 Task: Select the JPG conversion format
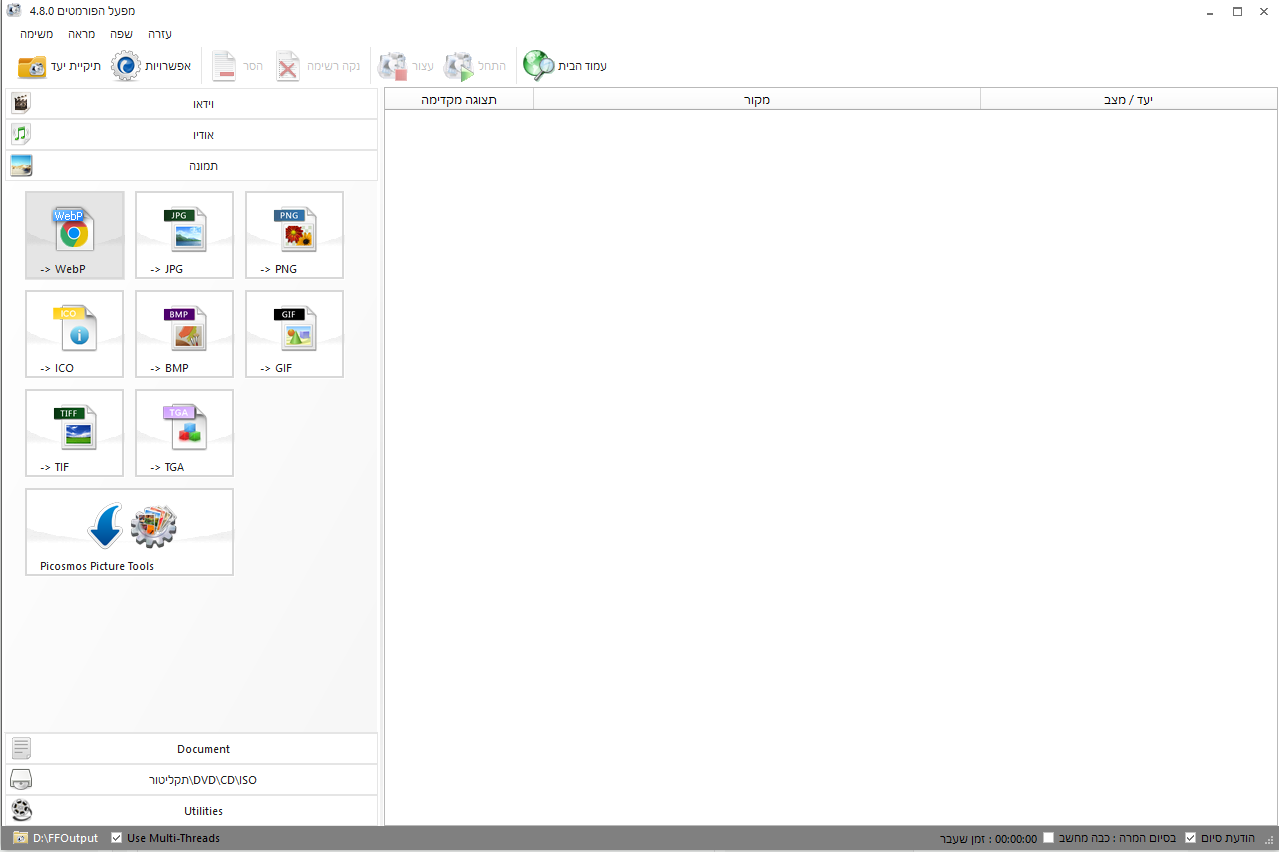pos(185,235)
